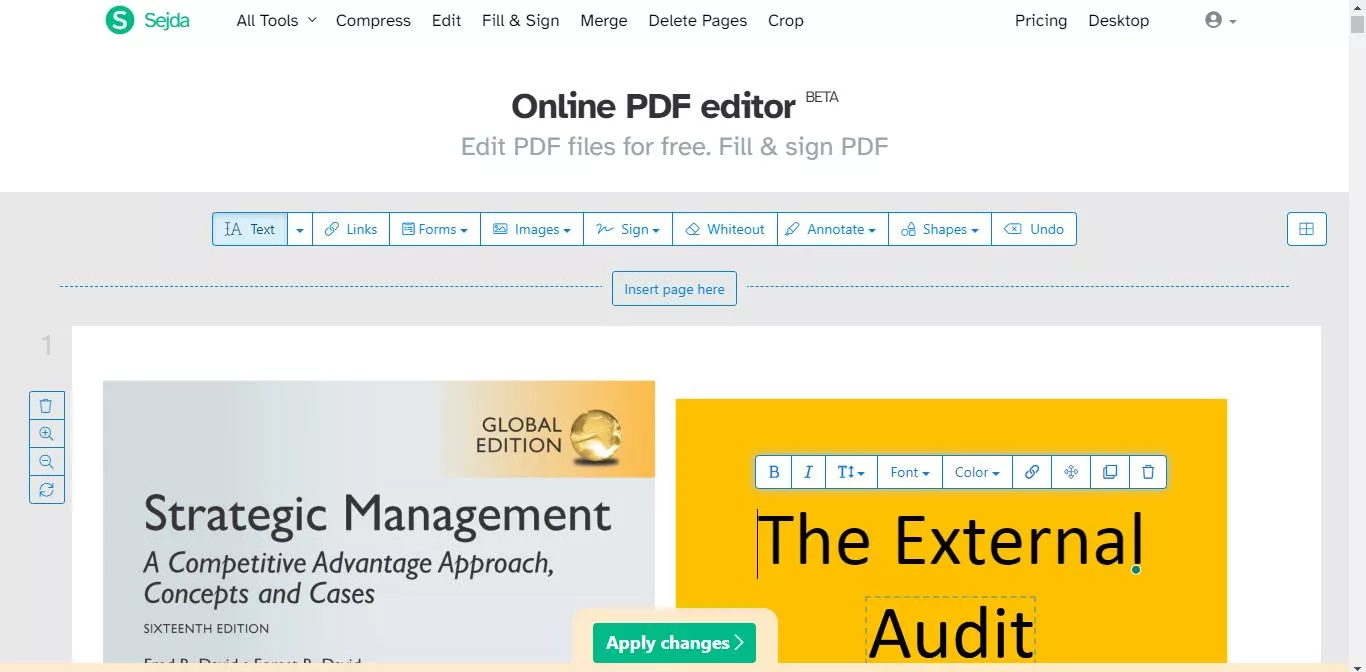Duplicate the text box with the copy icon

coord(1110,471)
